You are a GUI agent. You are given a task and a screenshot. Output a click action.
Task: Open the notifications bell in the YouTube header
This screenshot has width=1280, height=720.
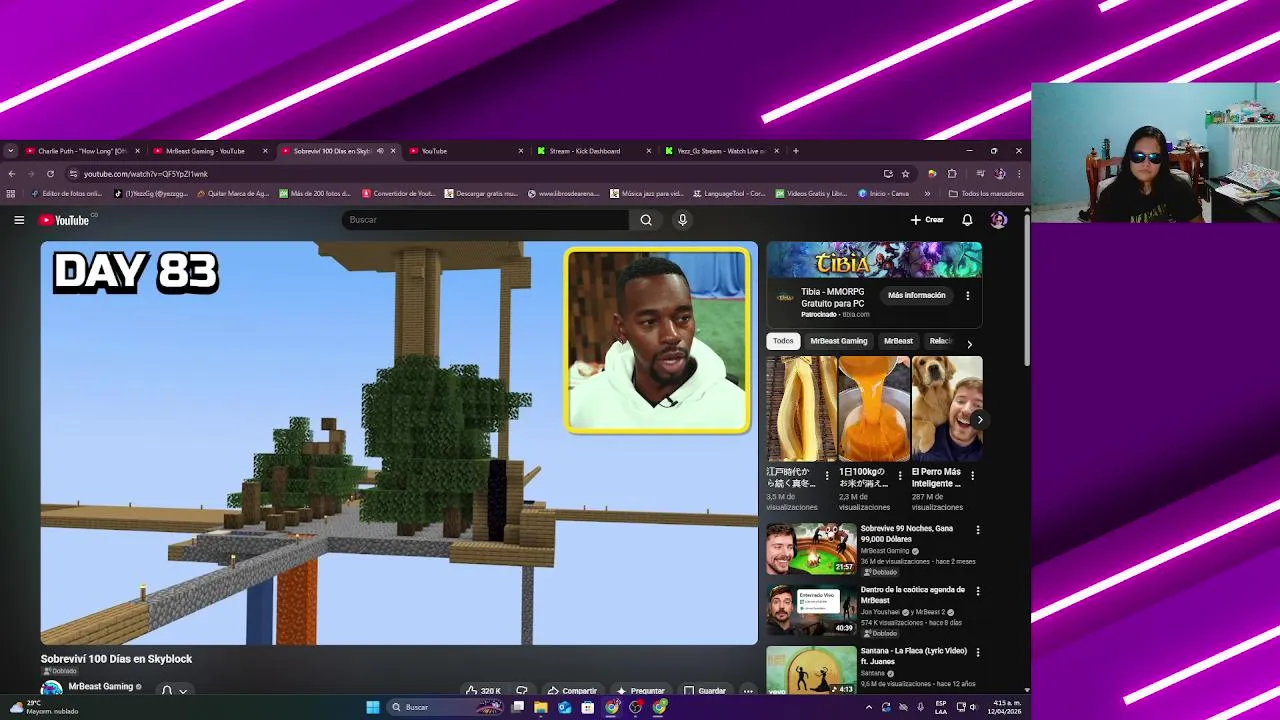point(967,220)
